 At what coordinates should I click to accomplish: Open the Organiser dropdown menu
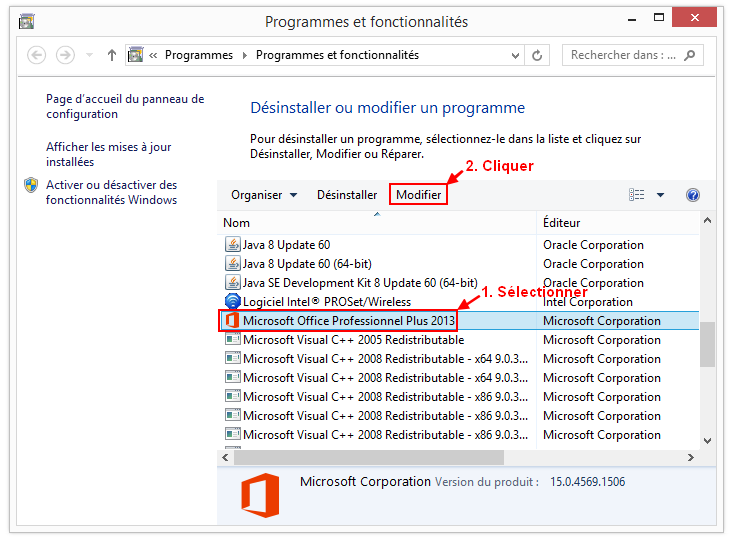264,195
